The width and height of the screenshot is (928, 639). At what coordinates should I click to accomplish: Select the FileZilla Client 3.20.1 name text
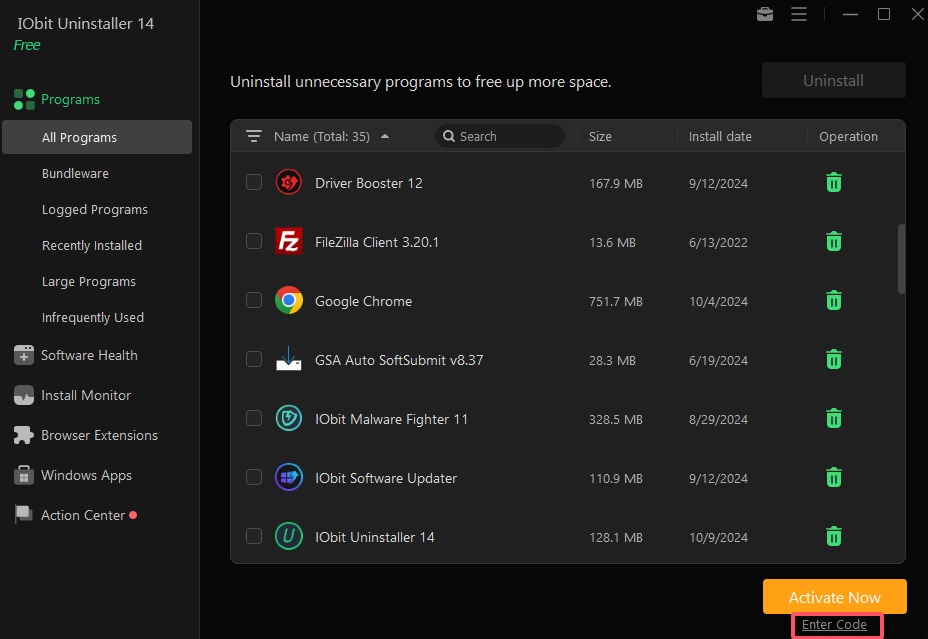click(377, 242)
